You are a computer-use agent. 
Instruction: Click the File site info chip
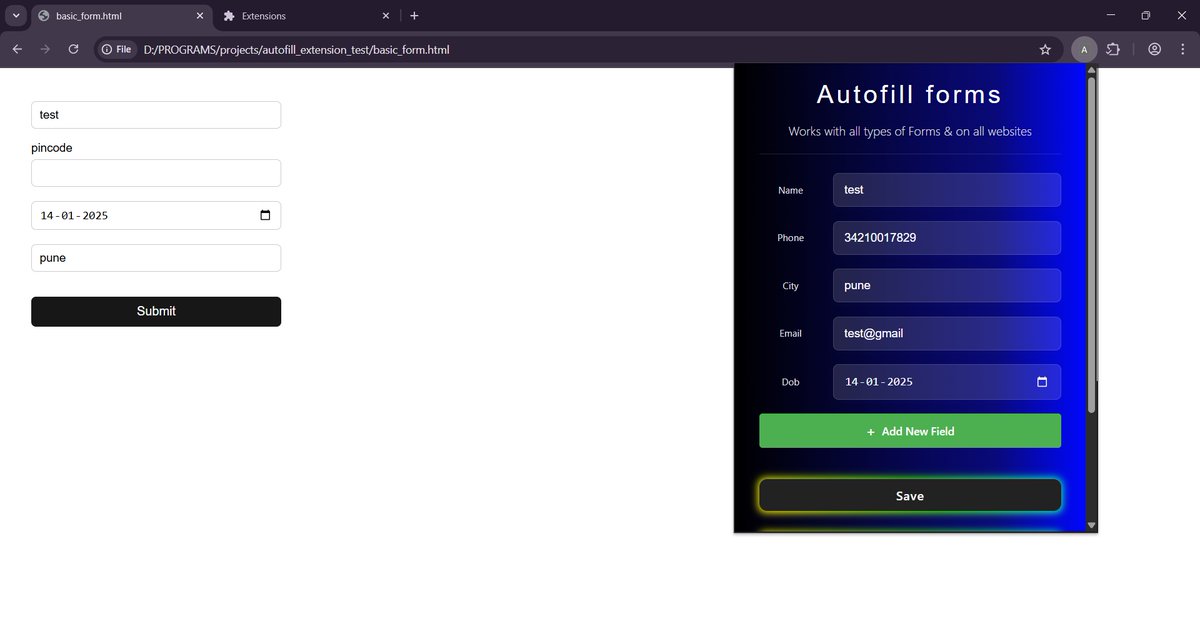tap(117, 49)
